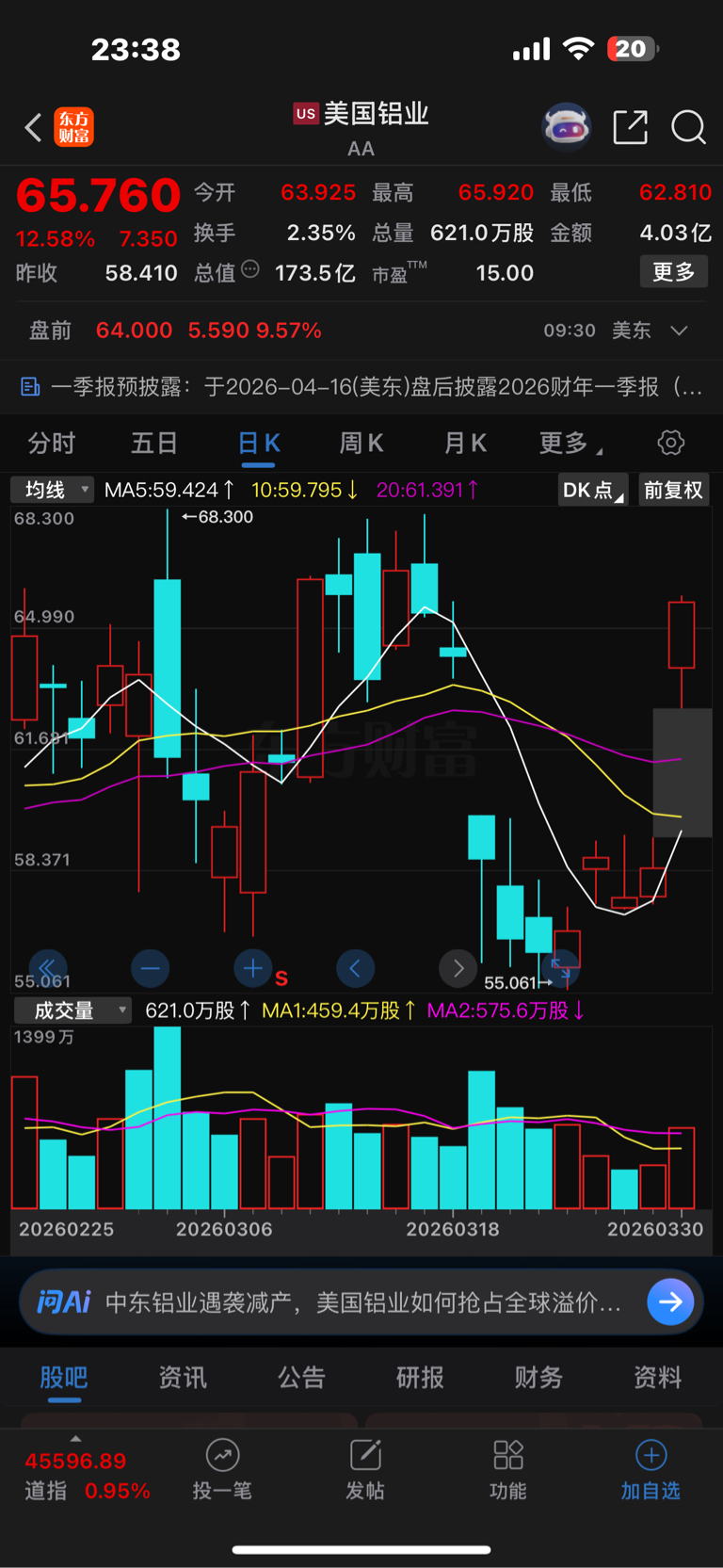
Task: Tap the 65.760 current price
Action: click(98, 196)
